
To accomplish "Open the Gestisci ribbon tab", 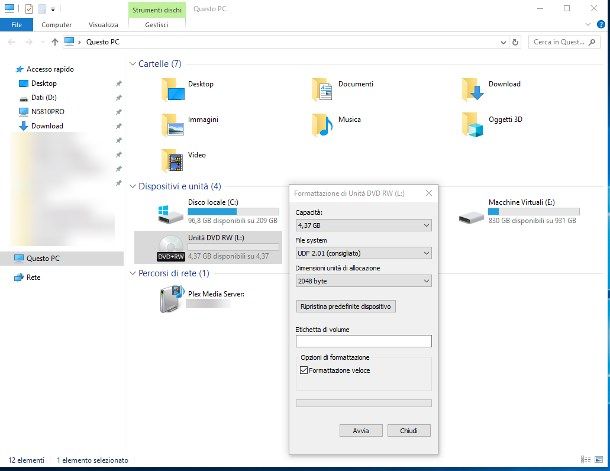I will coord(156,25).
